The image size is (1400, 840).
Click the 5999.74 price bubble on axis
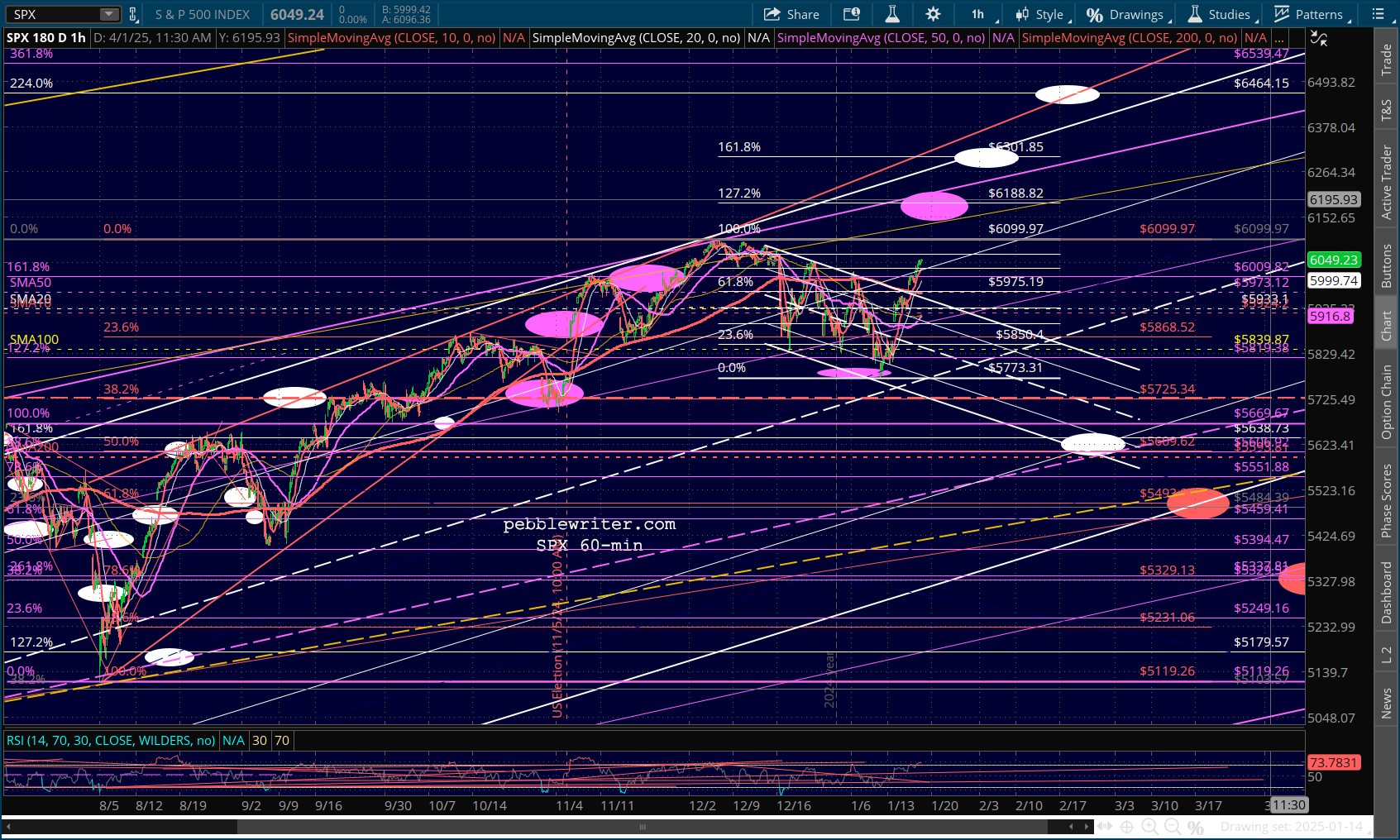tap(1333, 281)
